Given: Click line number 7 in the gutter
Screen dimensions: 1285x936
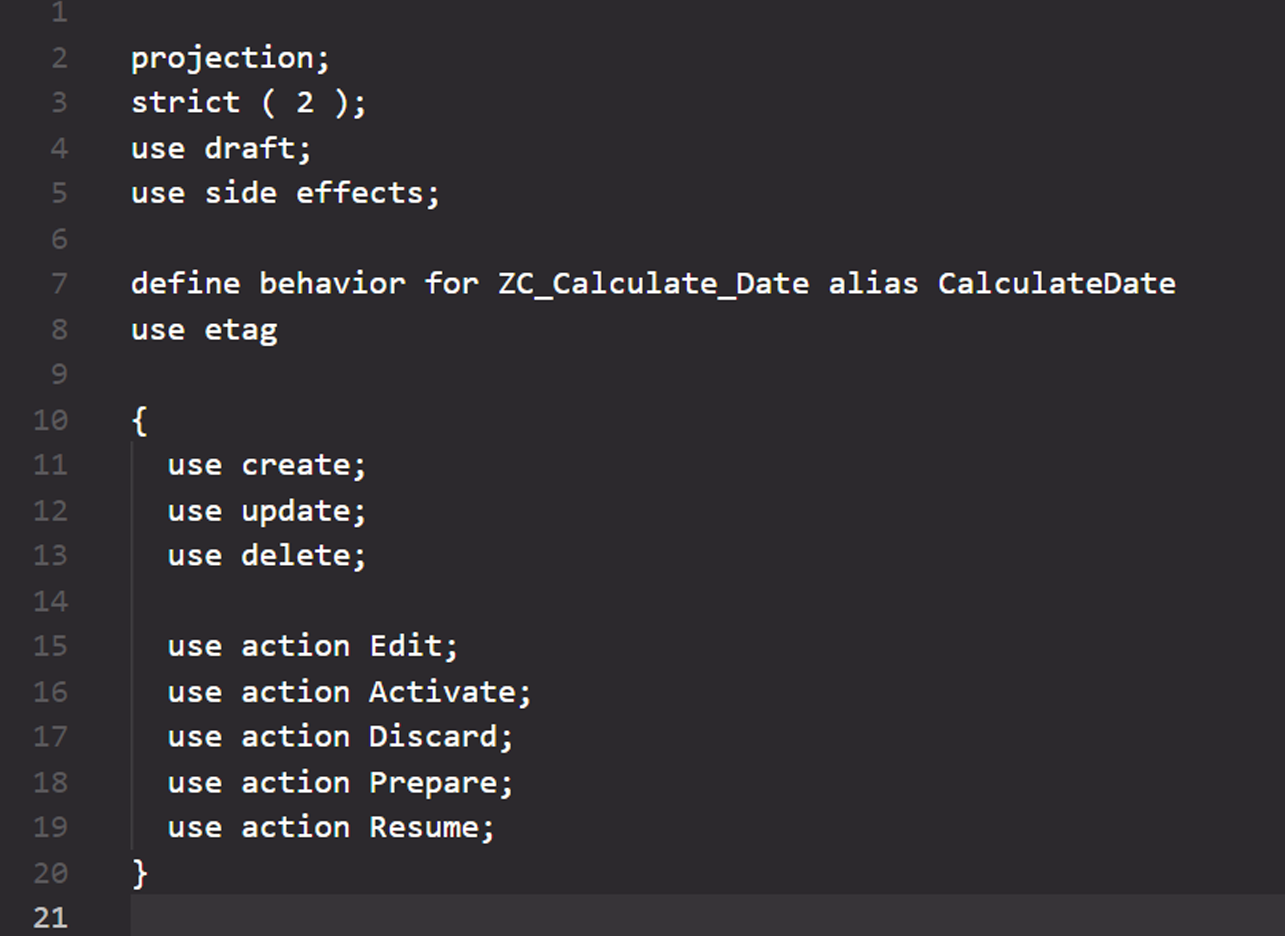Looking at the screenshot, I should [59, 284].
